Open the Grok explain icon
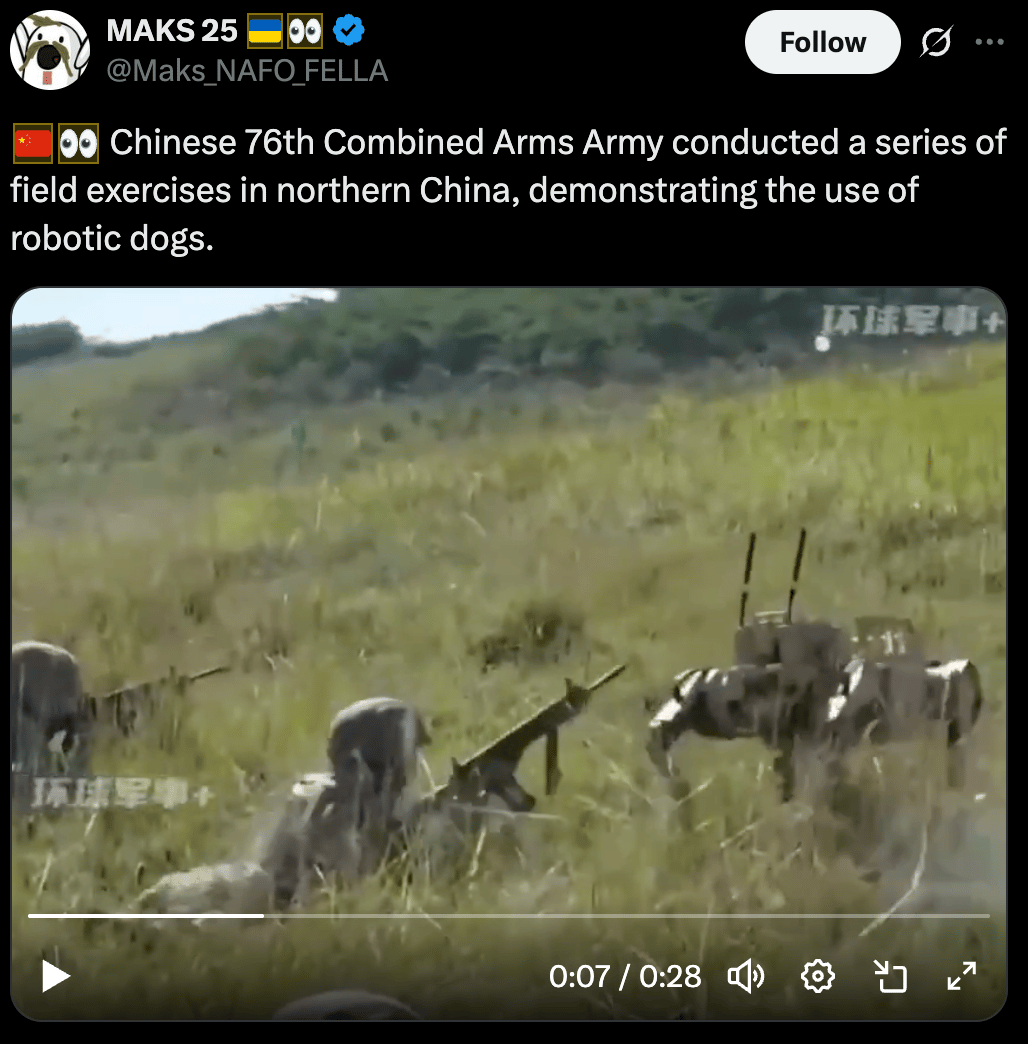Viewport: 1028px width, 1044px height. pyautogui.click(x=937, y=42)
